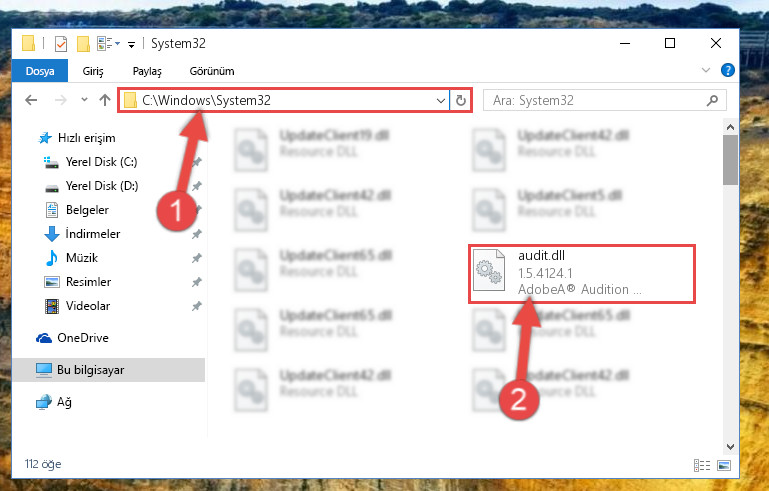The height and width of the screenshot is (491, 769).
Task: Click the New folder icon in quick access toolbar
Action: [83, 44]
